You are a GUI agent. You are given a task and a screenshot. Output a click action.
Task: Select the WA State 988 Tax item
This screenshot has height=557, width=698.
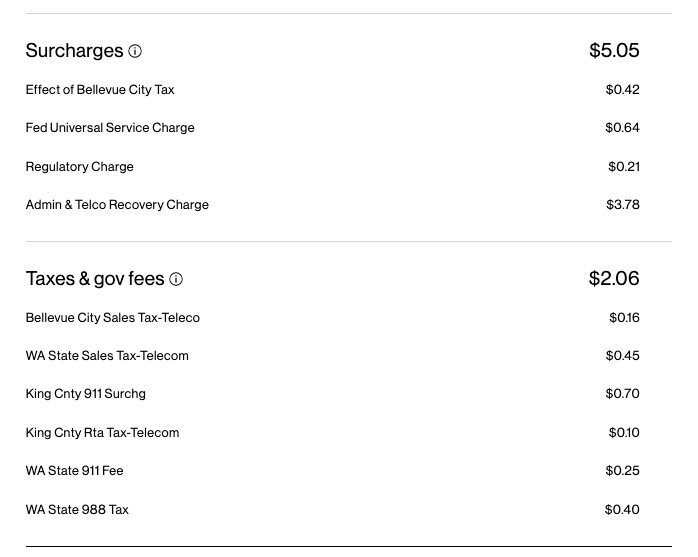click(x=77, y=510)
